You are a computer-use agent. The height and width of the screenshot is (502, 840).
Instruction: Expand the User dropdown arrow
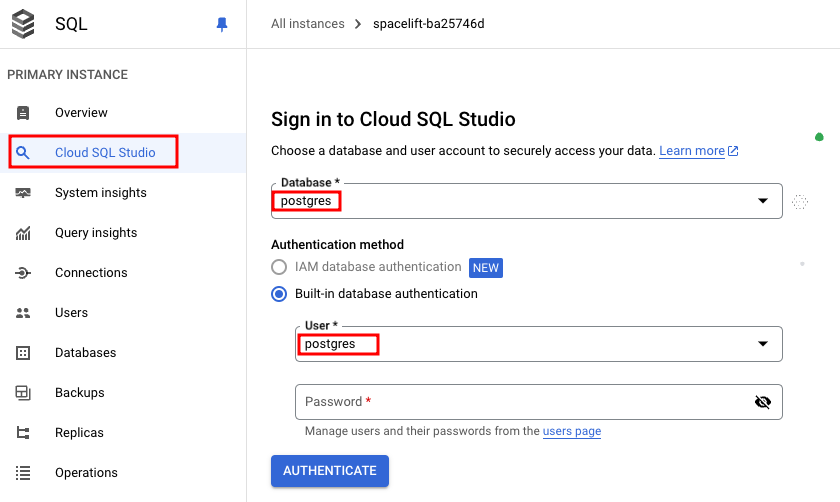tap(763, 344)
